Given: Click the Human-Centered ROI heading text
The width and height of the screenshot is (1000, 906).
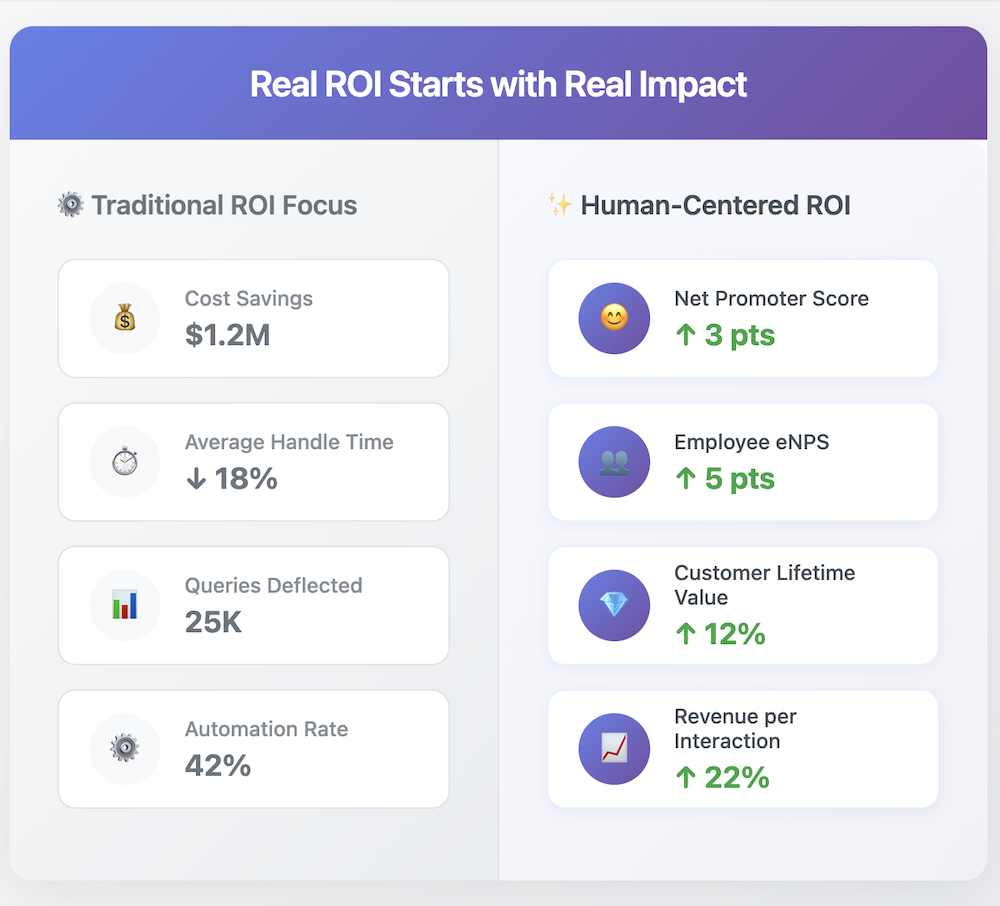Looking at the screenshot, I should point(715,205).
